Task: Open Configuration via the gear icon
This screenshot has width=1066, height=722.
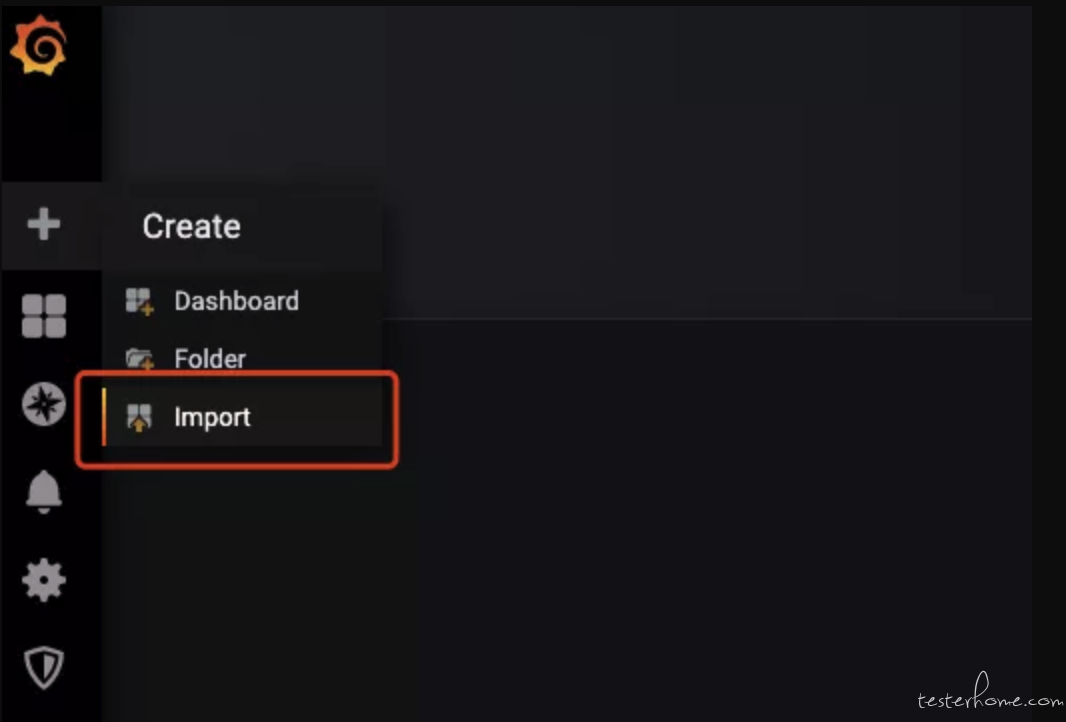Action: point(44,580)
